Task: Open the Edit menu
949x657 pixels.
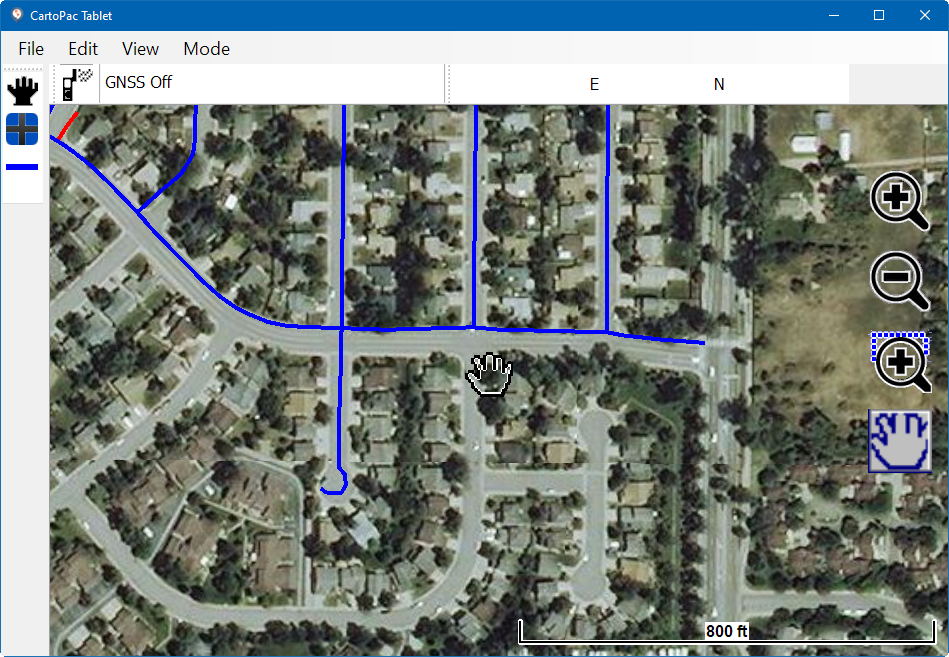Action: click(83, 49)
